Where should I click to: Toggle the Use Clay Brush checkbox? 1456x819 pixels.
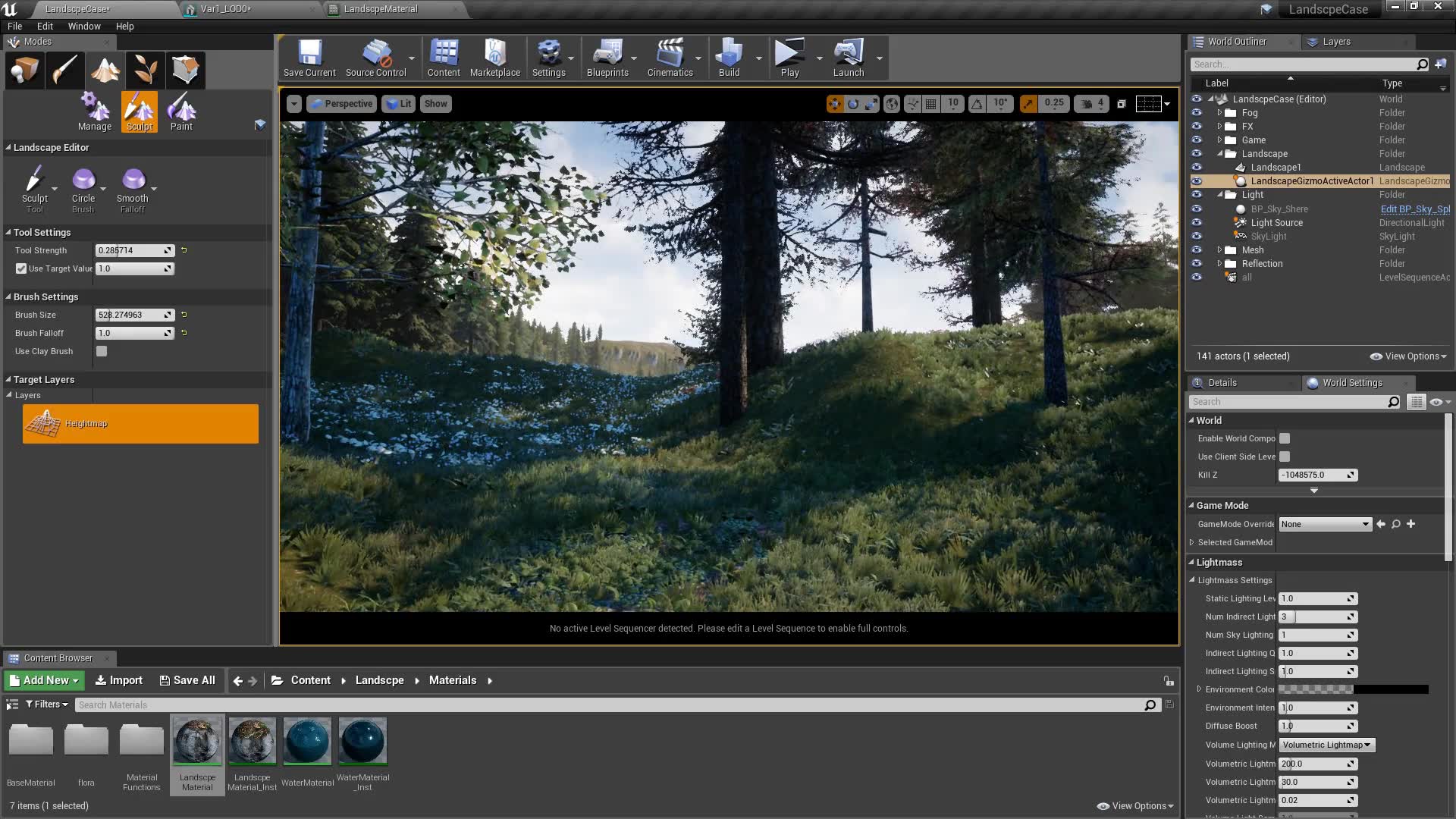(102, 351)
